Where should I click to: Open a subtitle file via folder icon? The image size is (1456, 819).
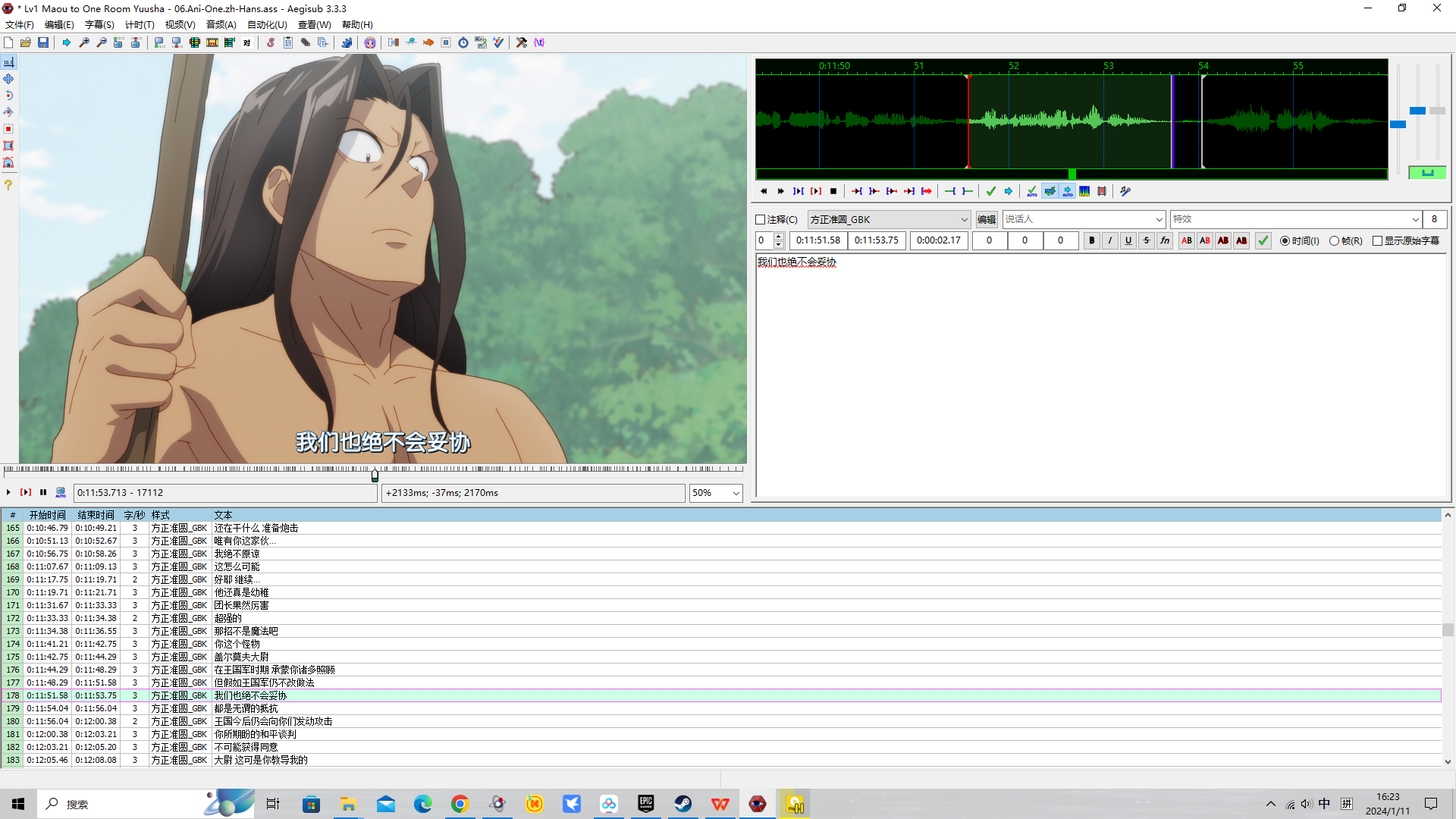(x=26, y=42)
